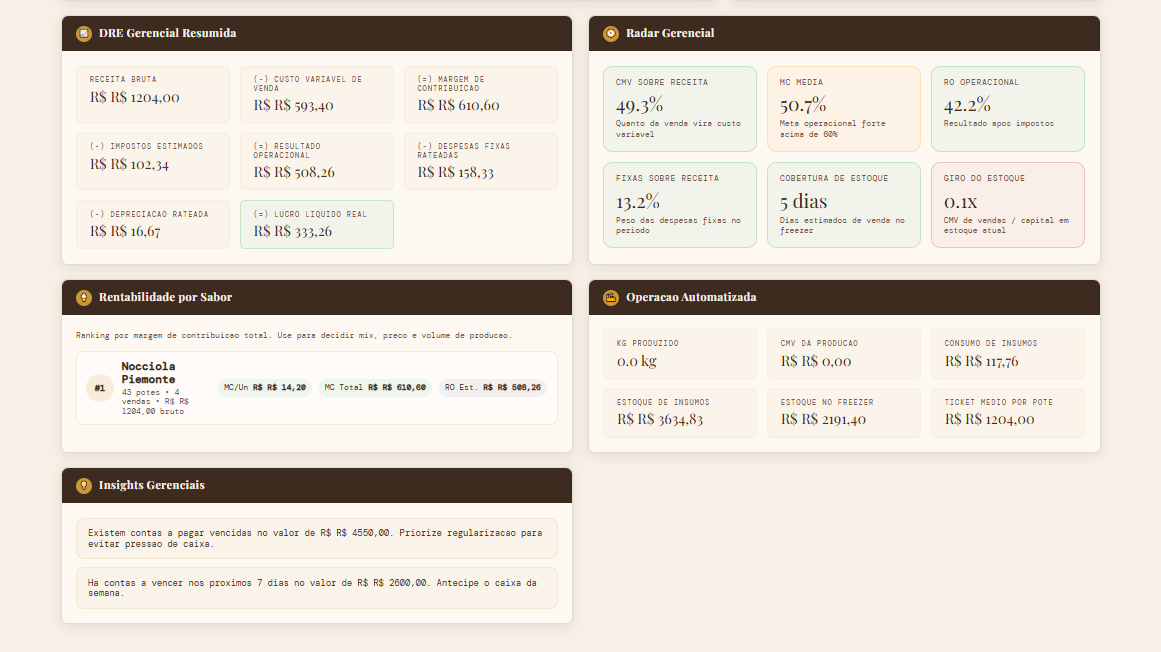Select the MC/Un R$ 14,20 chip
This screenshot has width=1161, height=652.
click(x=265, y=387)
